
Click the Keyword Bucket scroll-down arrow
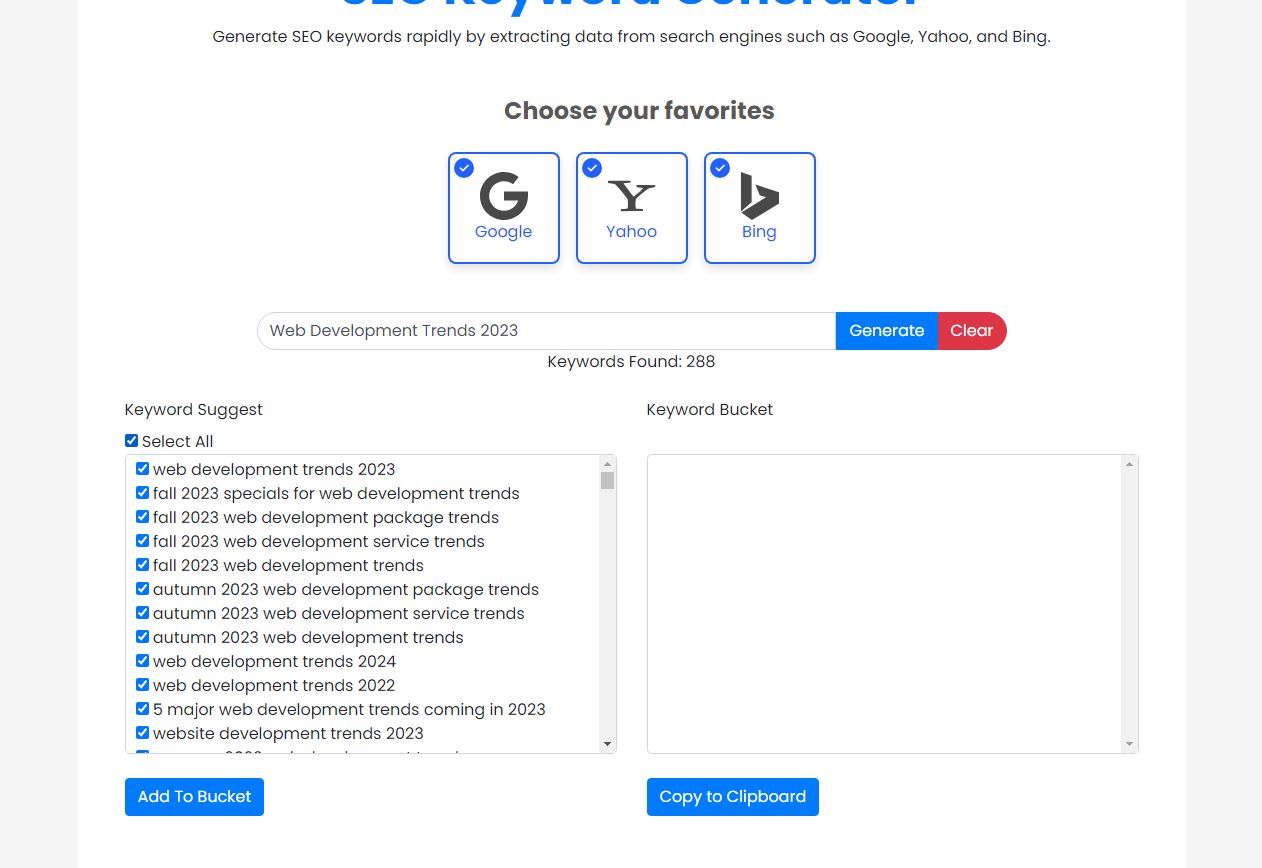(1129, 744)
